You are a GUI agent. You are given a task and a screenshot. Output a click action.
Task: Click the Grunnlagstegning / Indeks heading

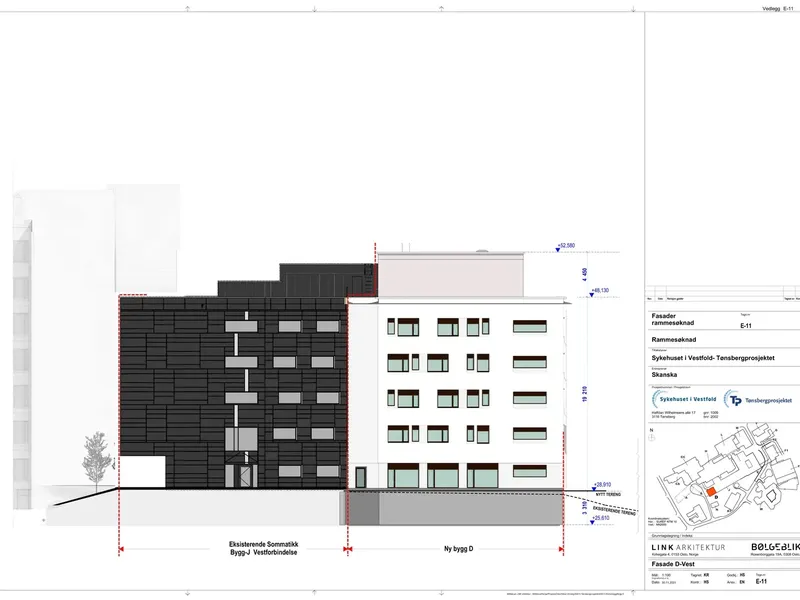click(x=671, y=536)
